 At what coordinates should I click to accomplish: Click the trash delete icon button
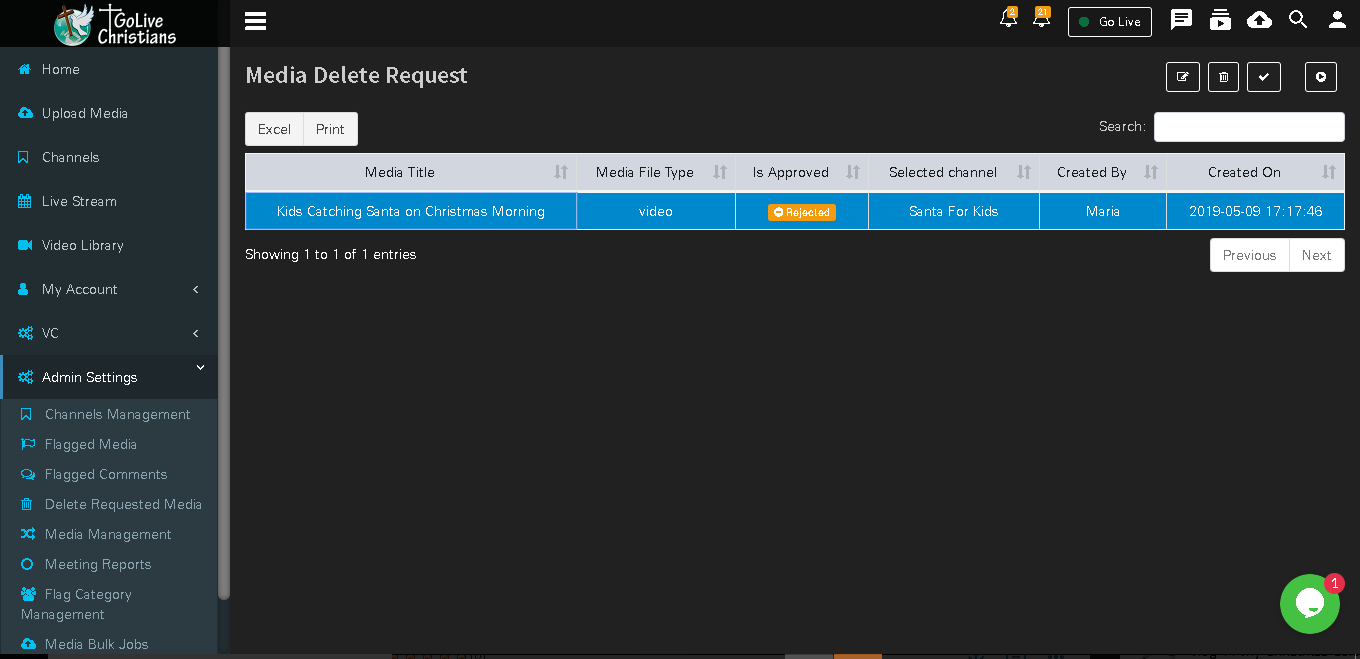click(1223, 77)
